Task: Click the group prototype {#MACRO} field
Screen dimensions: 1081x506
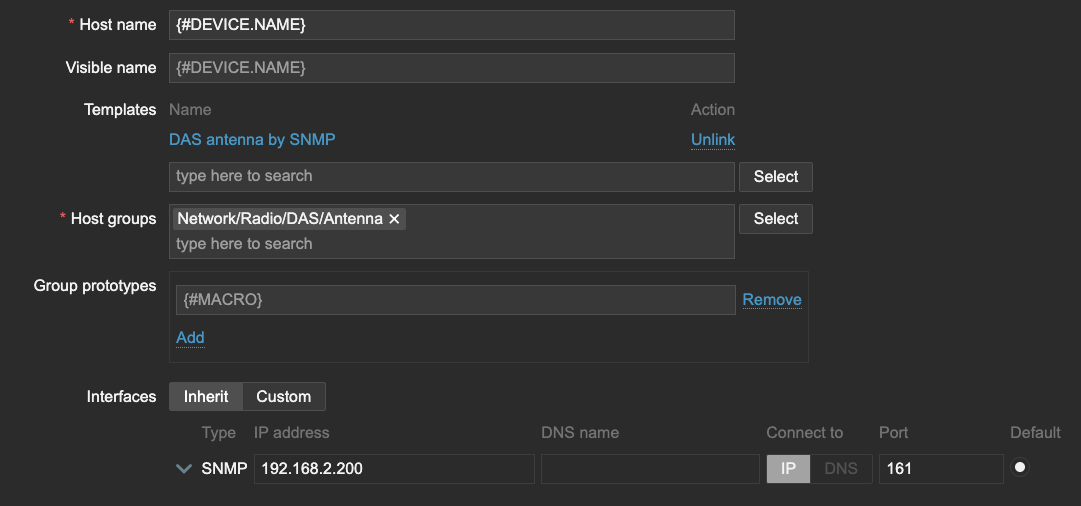Action: 455,300
